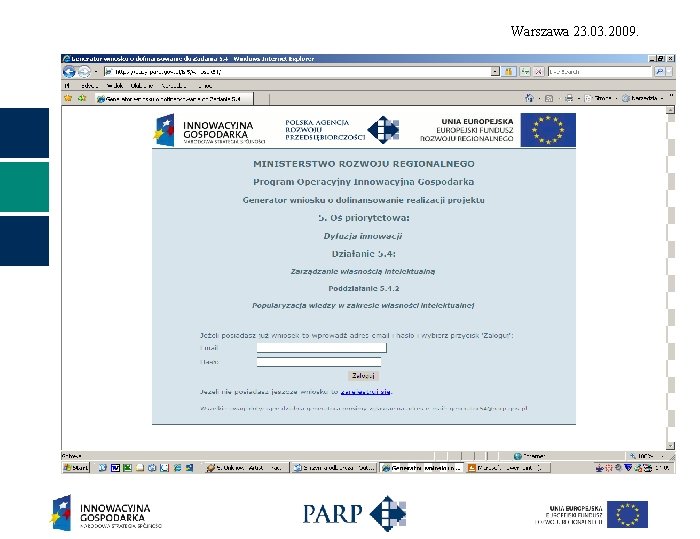Open the Narzędzia menu in menu bar

click(174, 85)
